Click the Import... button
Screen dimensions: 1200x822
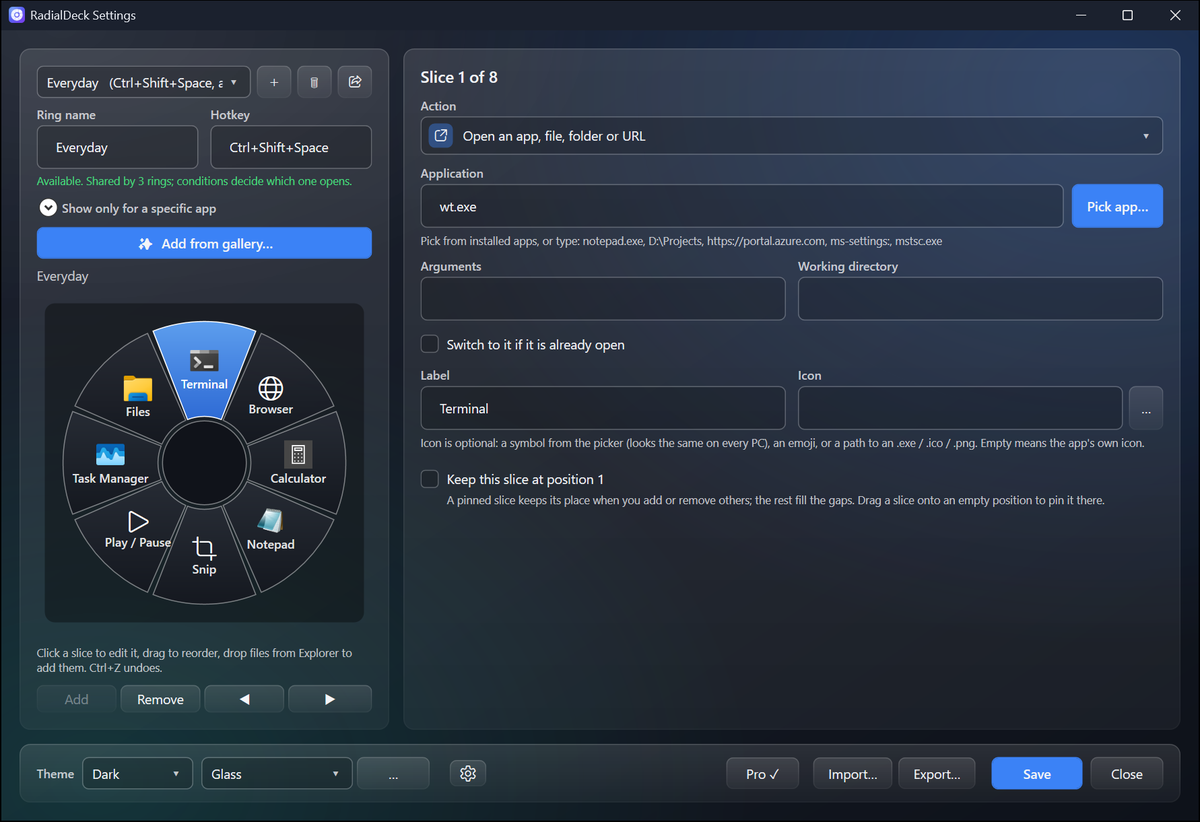coord(852,774)
